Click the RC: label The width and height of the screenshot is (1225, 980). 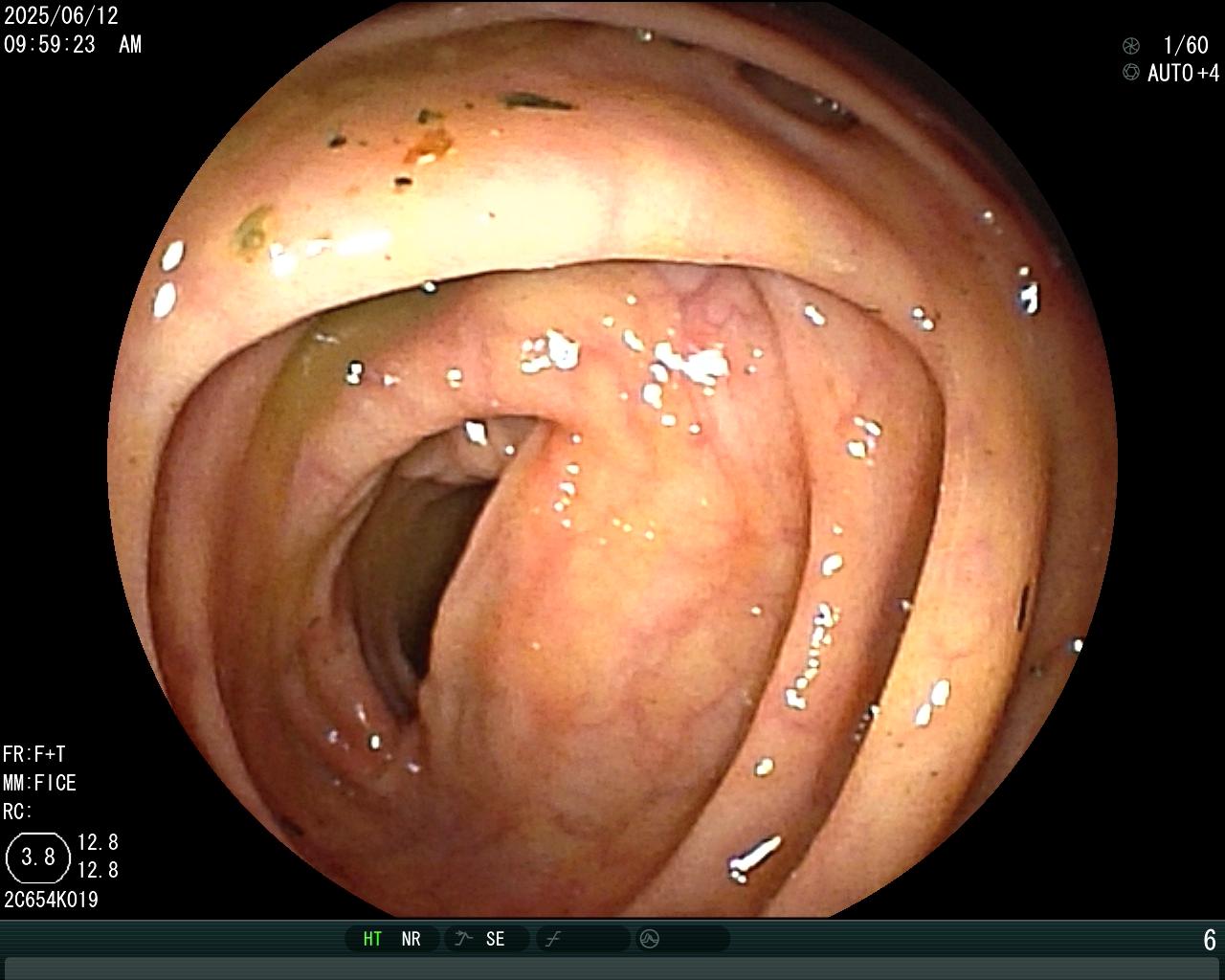pyautogui.click(x=17, y=812)
